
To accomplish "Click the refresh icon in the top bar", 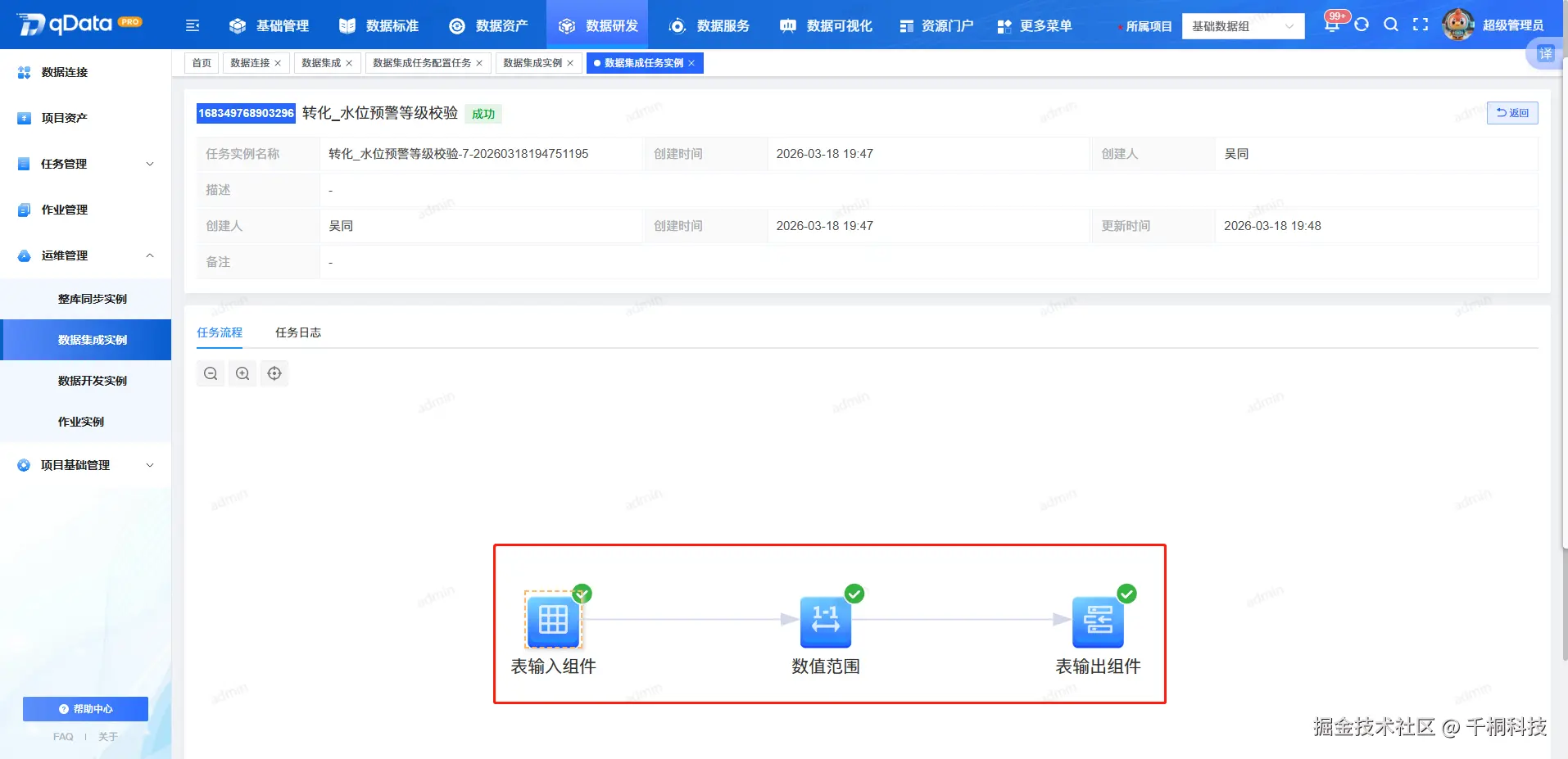I will (x=1362, y=25).
